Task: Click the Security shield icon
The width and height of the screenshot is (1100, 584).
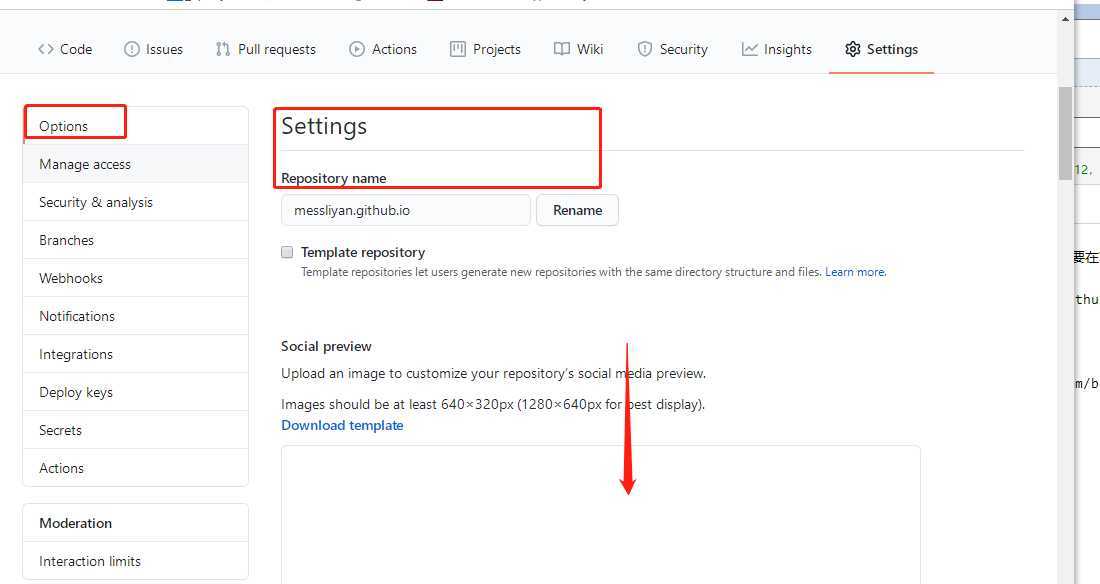Action: click(x=645, y=49)
